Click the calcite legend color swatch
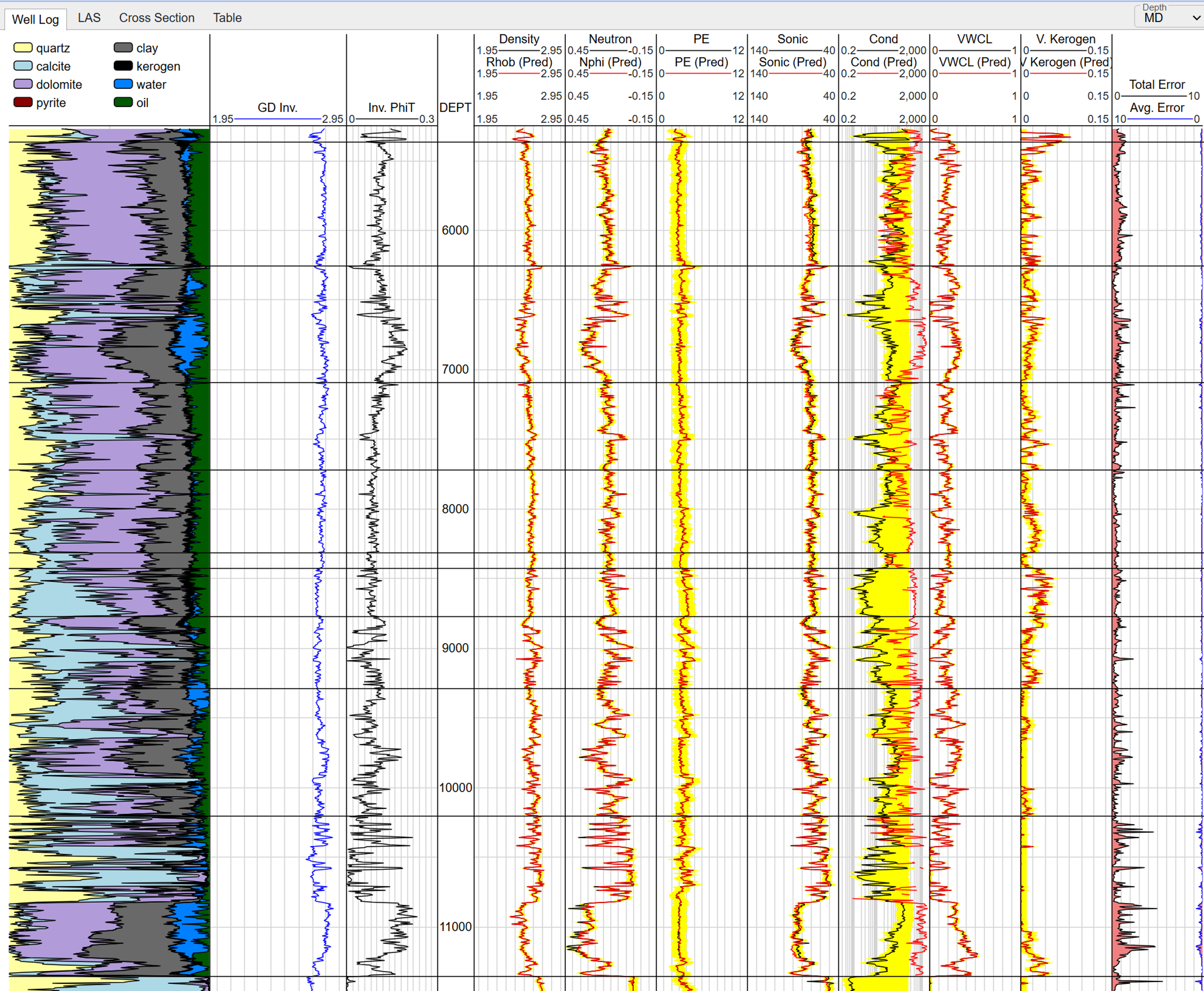The image size is (1204, 991). click(23, 66)
